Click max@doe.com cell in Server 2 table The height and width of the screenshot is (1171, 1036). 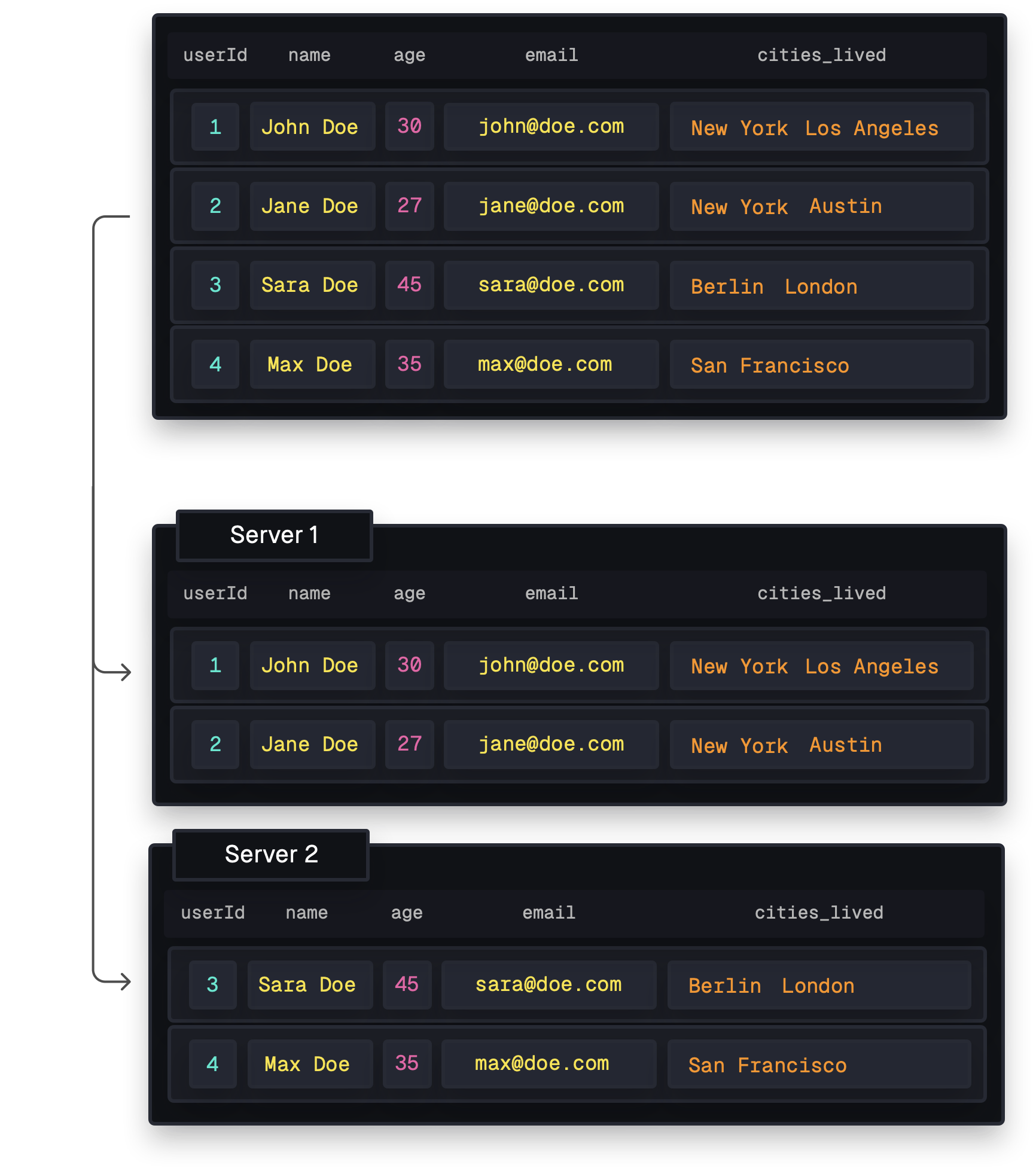point(549,1064)
